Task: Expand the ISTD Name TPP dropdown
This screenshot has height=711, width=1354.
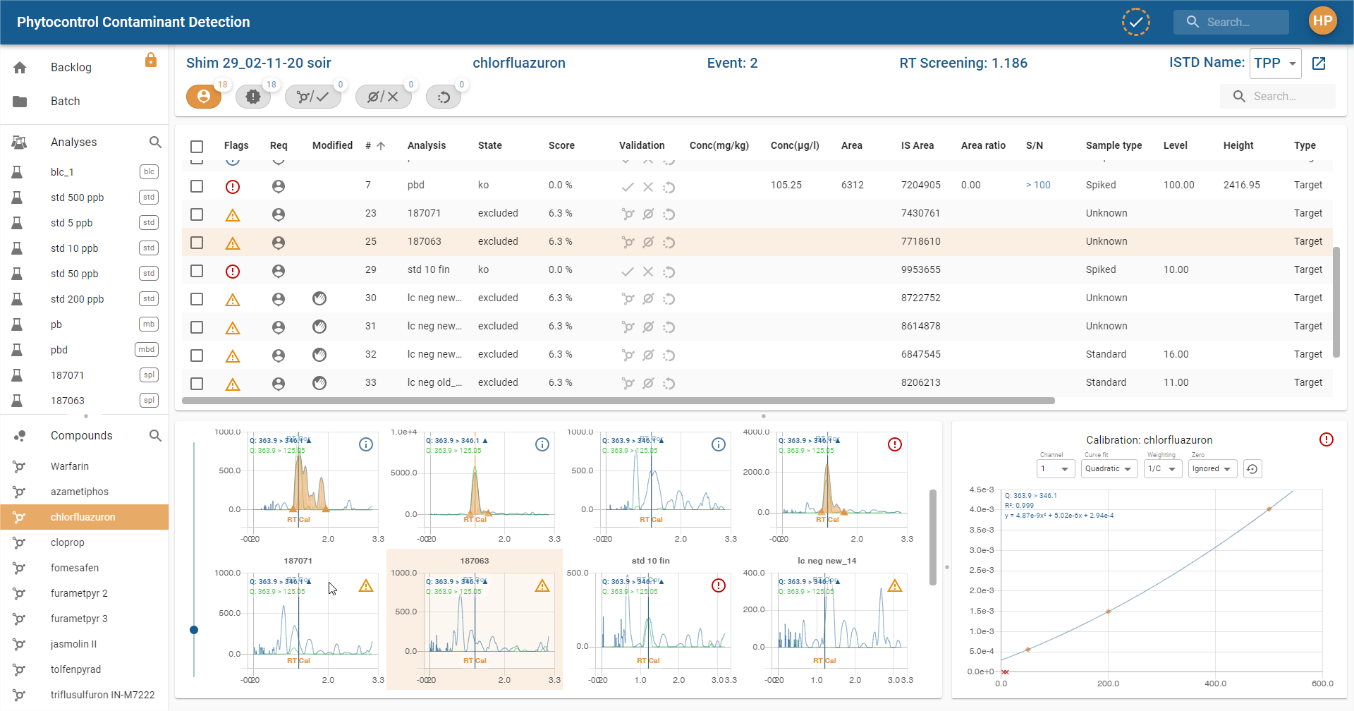Action: tap(1275, 64)
